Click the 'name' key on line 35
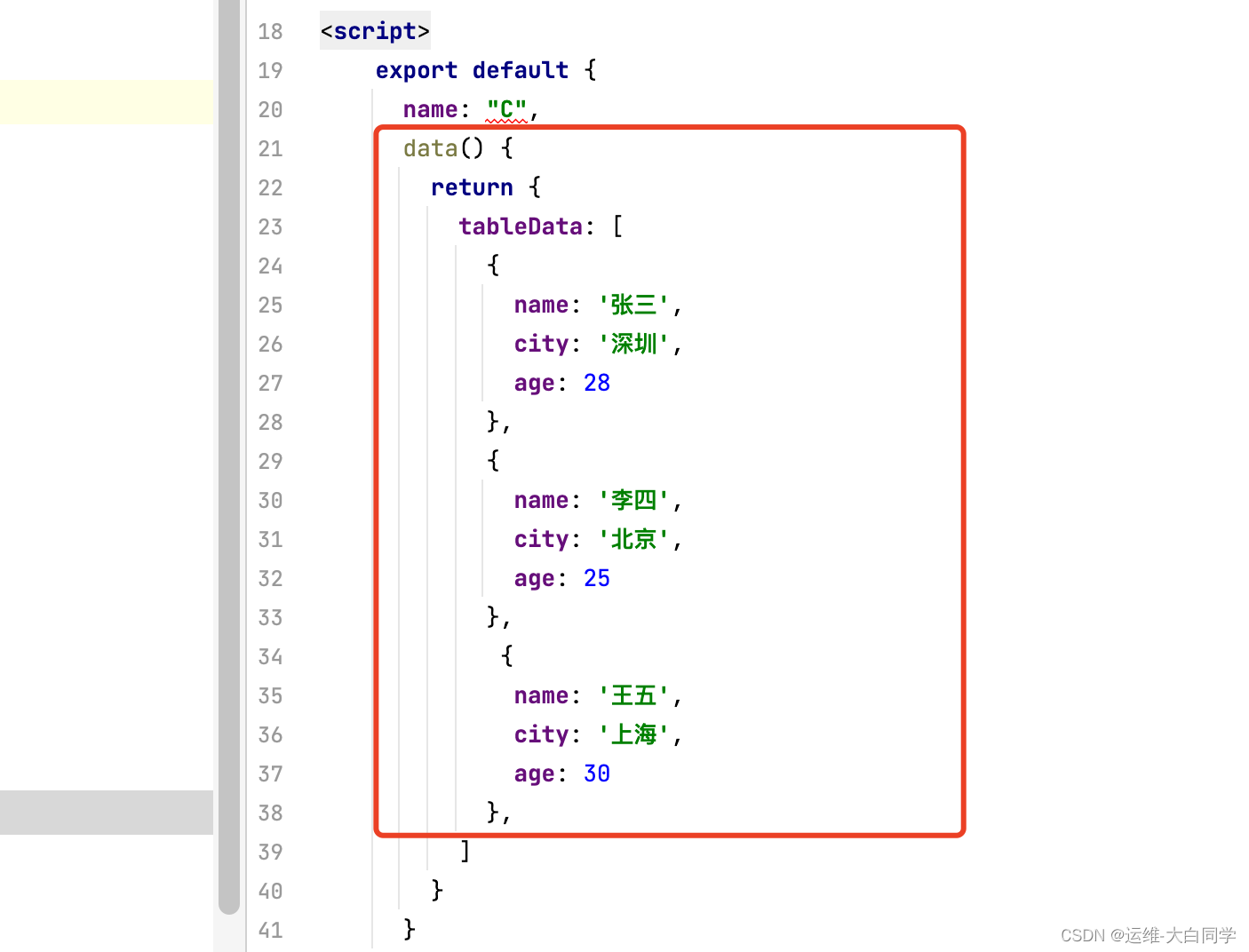 click(541, 695)
